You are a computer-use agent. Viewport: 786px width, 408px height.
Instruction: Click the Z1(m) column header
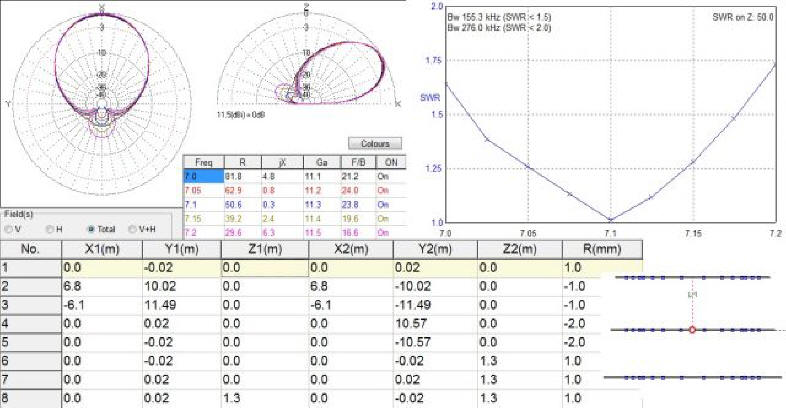265,249
